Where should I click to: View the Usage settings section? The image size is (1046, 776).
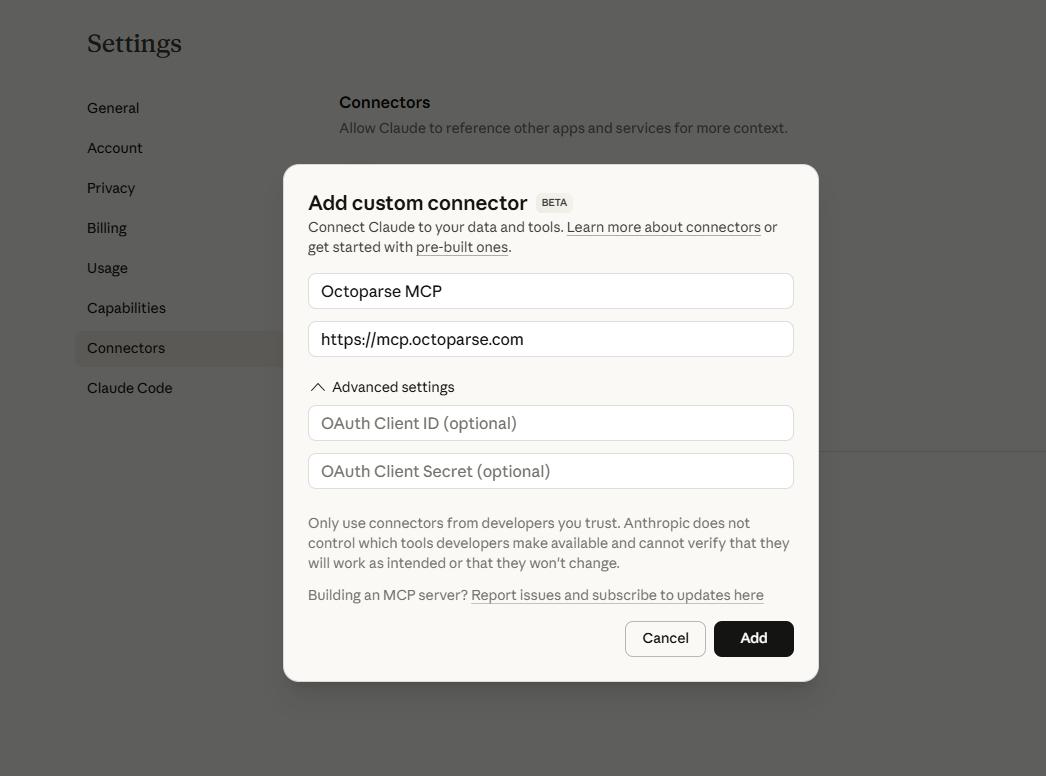pyautogui.click(x=107, y=268)
